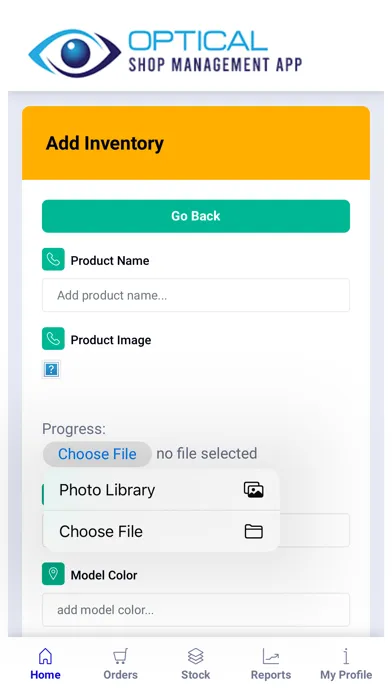Select Photo Library from the popup menu
This screenshot has width=392, height=696.
point(162,490)
